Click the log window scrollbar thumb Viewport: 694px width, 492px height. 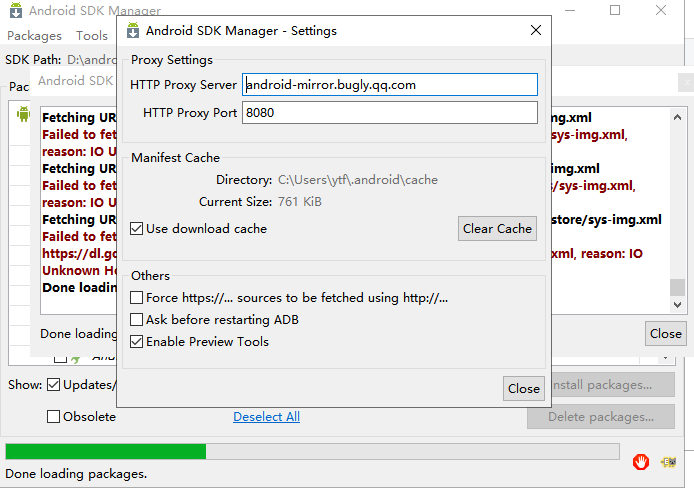[677, 287]
